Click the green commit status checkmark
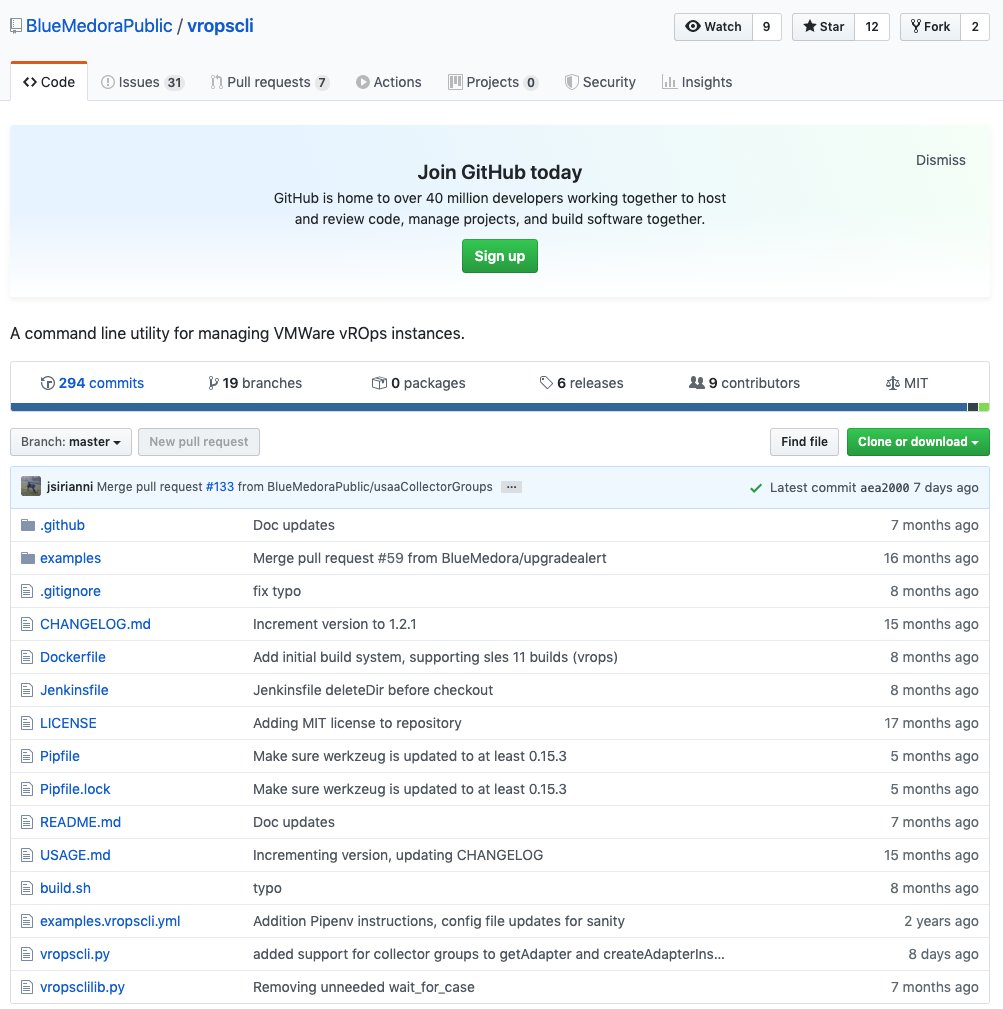The image size is (1003, 1009). coord(756,488)
